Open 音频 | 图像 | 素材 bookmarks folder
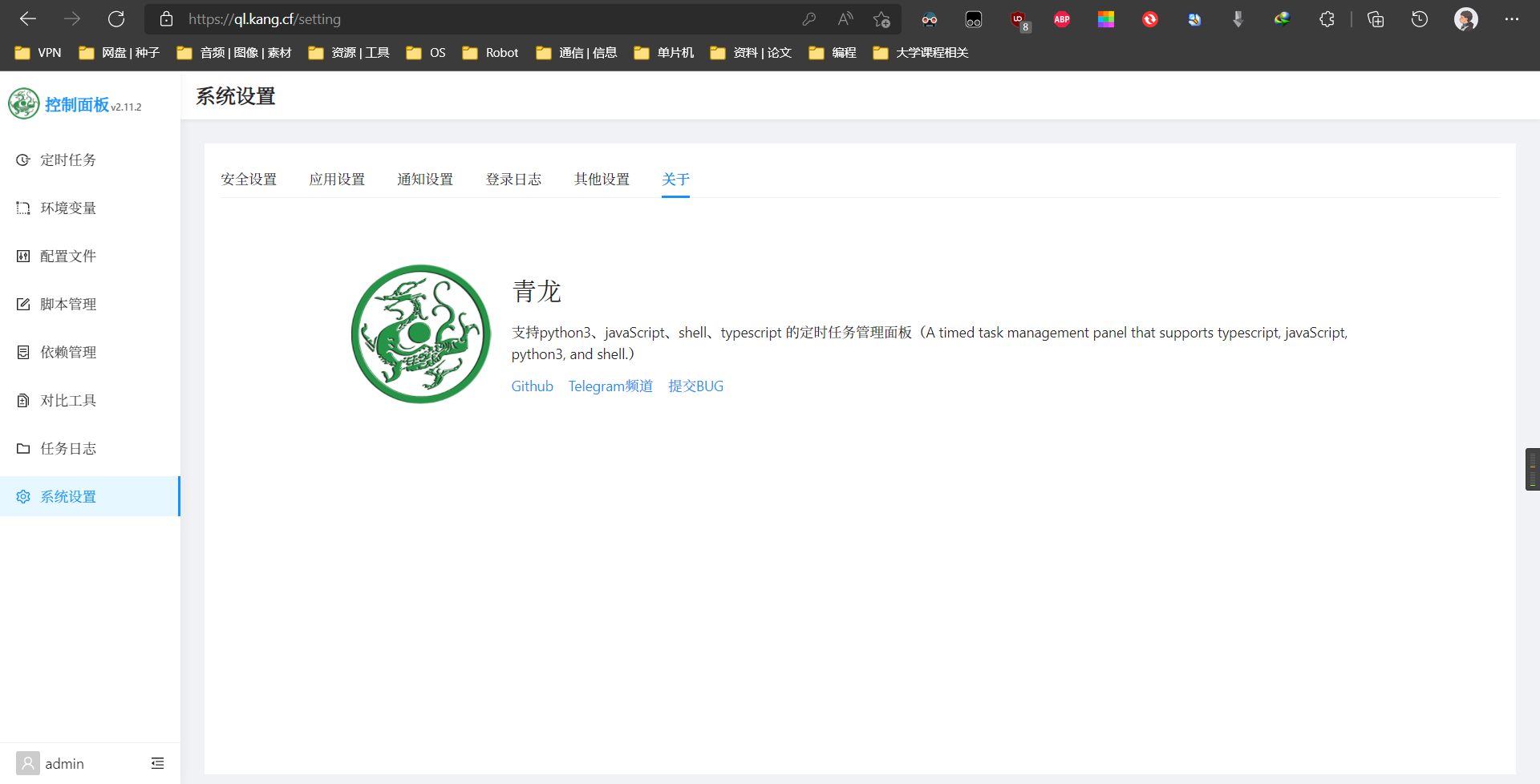This screenshot has width=1540, height=784. (234, 53)
